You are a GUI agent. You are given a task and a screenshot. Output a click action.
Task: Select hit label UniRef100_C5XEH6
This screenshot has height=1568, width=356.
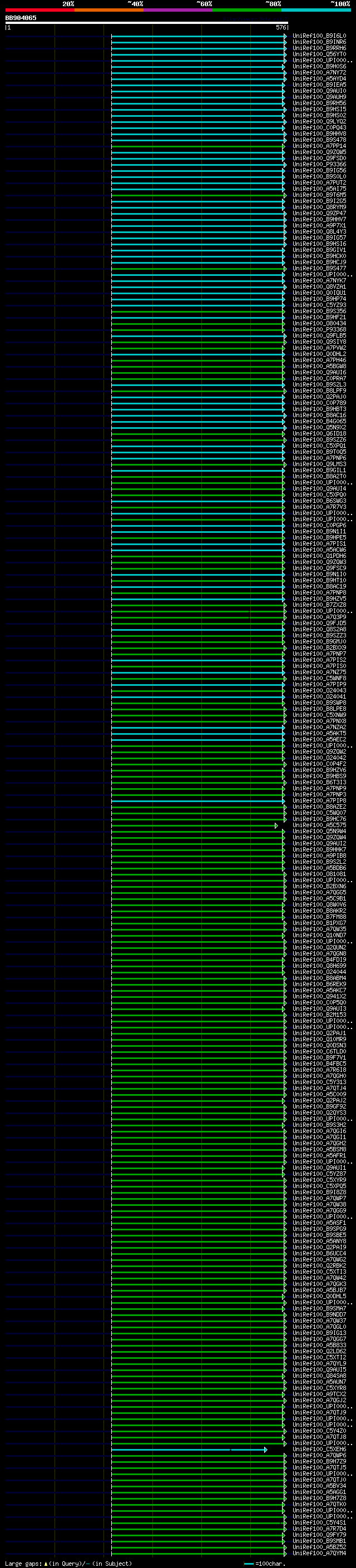tap(319, 1449)
